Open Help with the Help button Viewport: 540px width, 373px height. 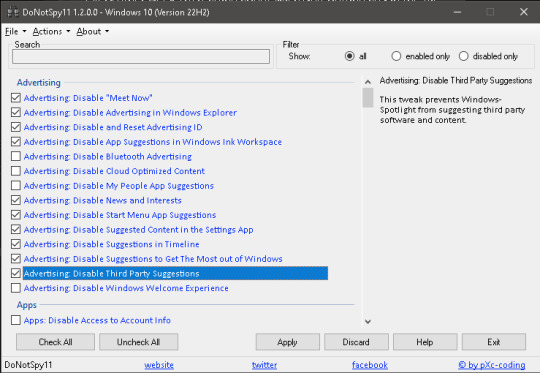click(425, 342)
